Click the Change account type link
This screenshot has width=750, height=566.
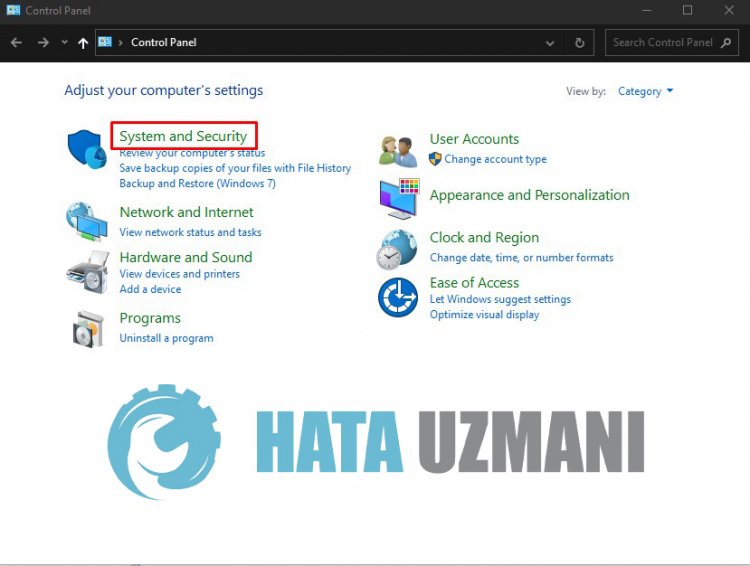point(495,159)
